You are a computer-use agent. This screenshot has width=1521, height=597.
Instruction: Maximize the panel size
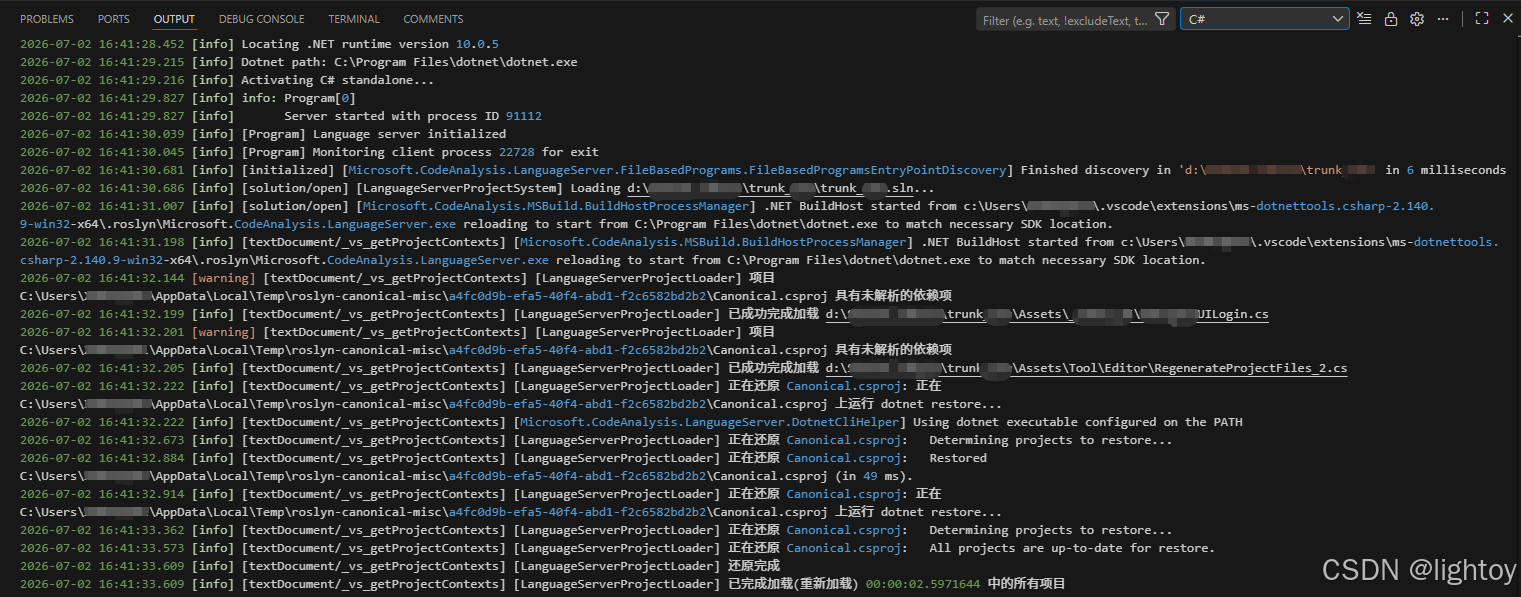(x=1482, y=19)
